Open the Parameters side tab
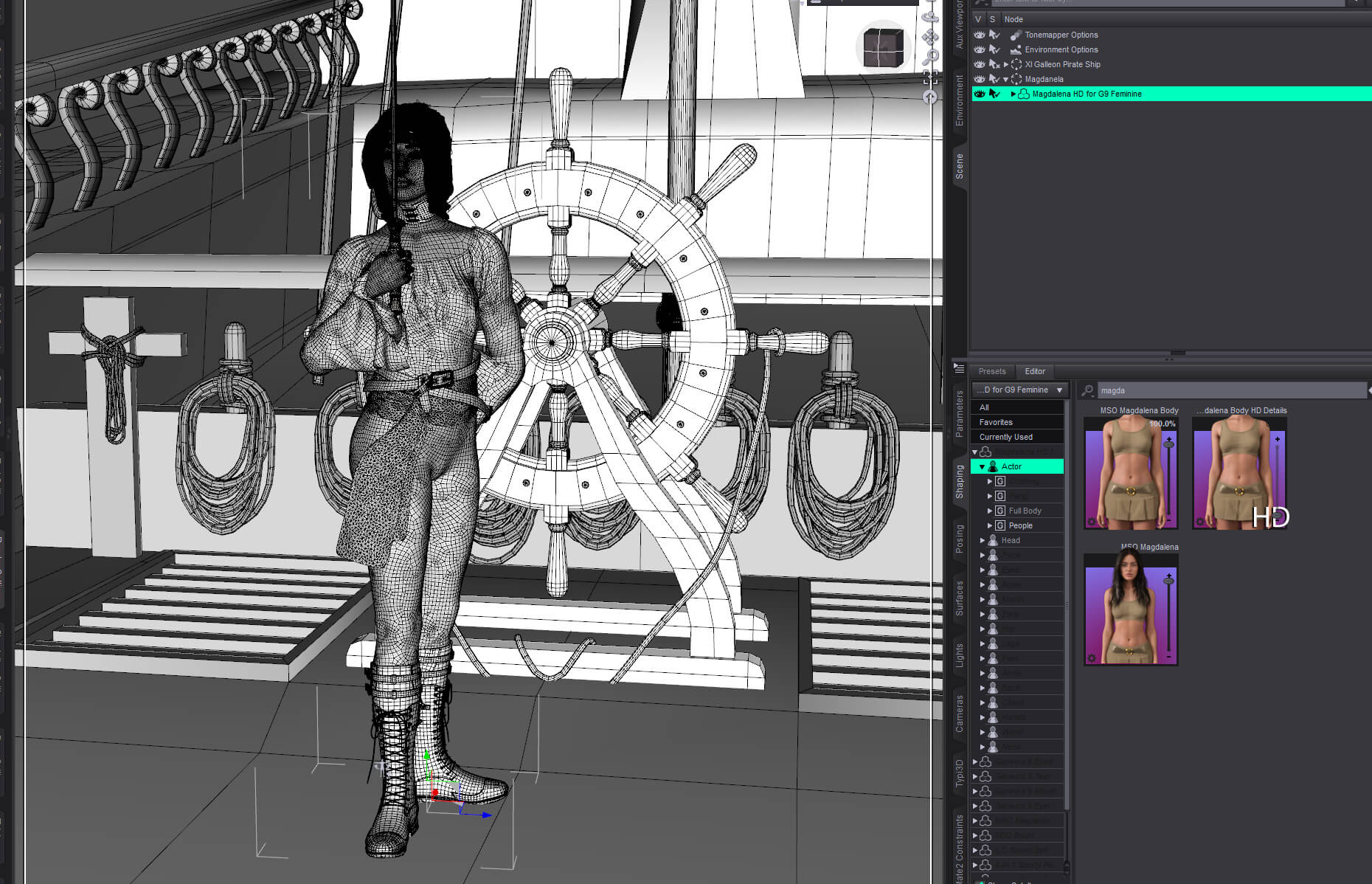1372x884 pixels. 959,413
